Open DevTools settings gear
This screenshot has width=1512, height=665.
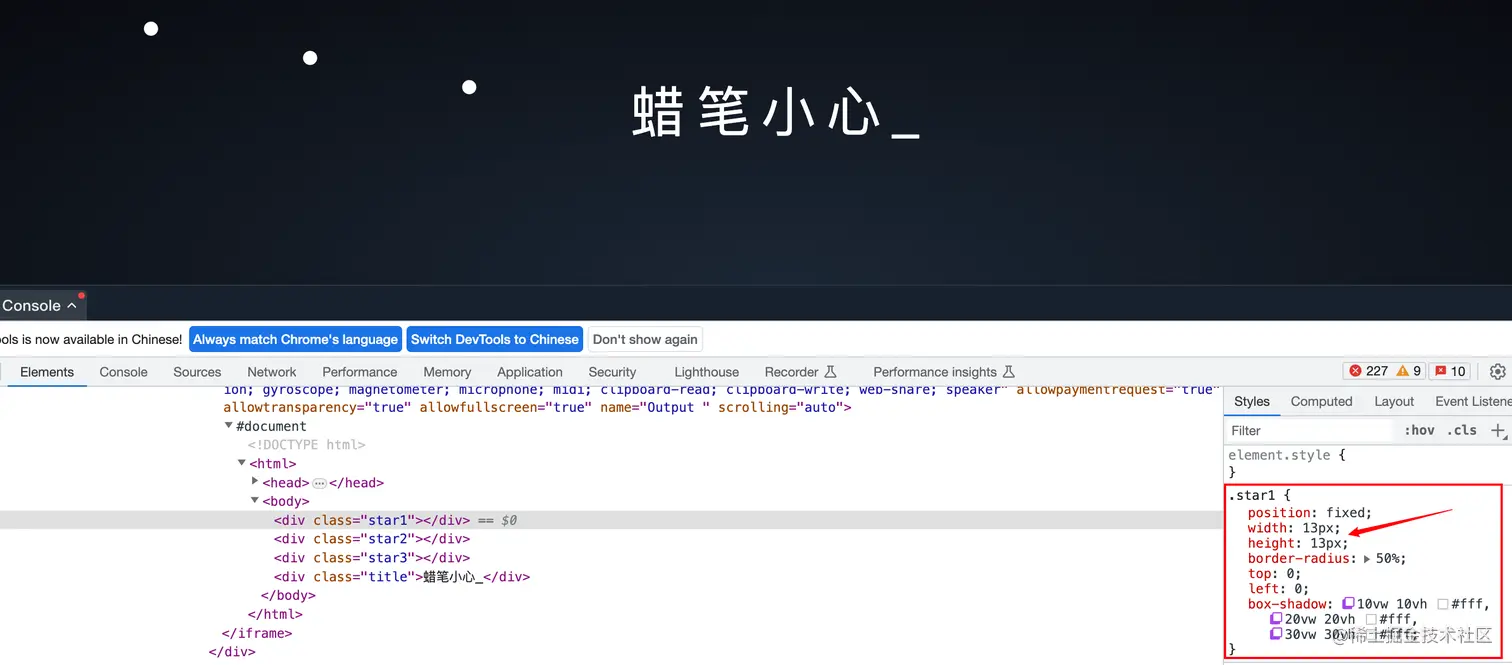tap(1497, 371)
